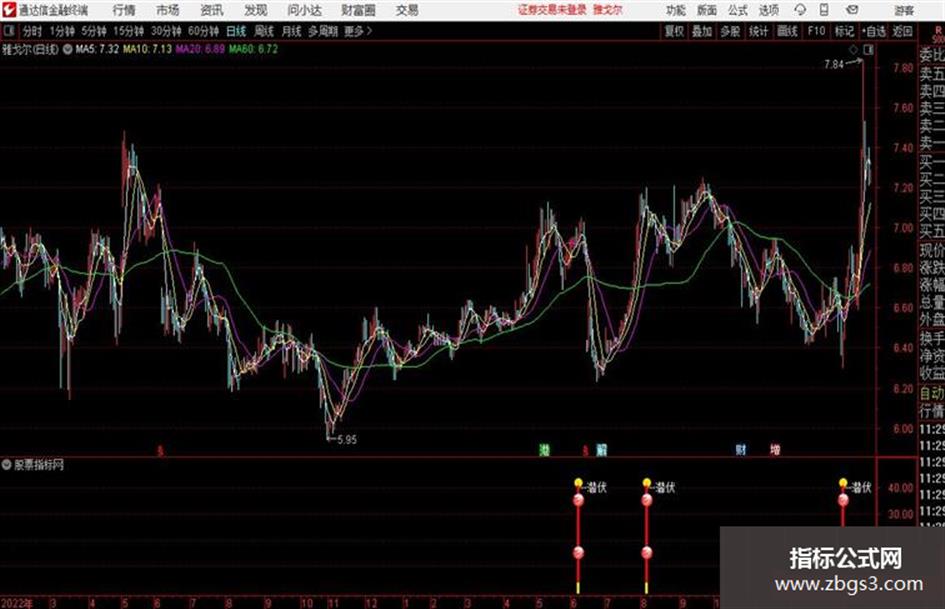
Task: Click the 现价 row in the quote panel
Action: click(x=932, y=250)
